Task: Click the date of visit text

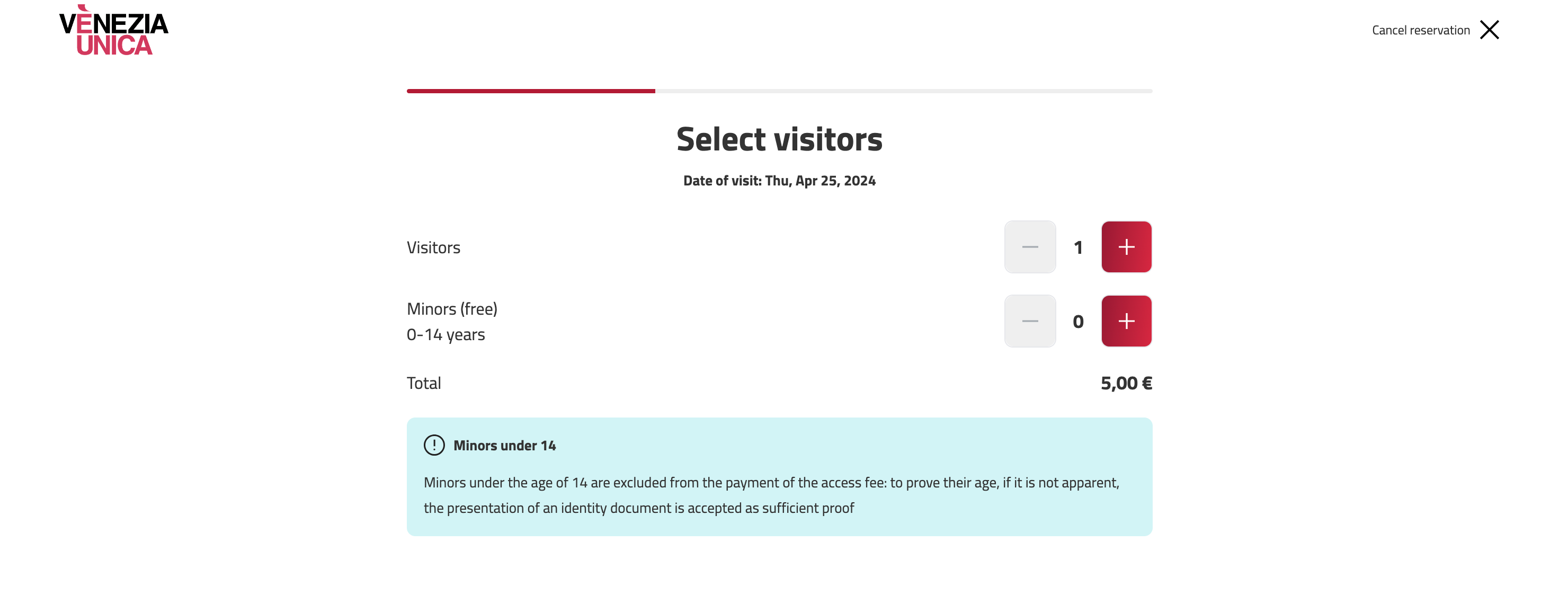Action: click(x=779, y=180)
